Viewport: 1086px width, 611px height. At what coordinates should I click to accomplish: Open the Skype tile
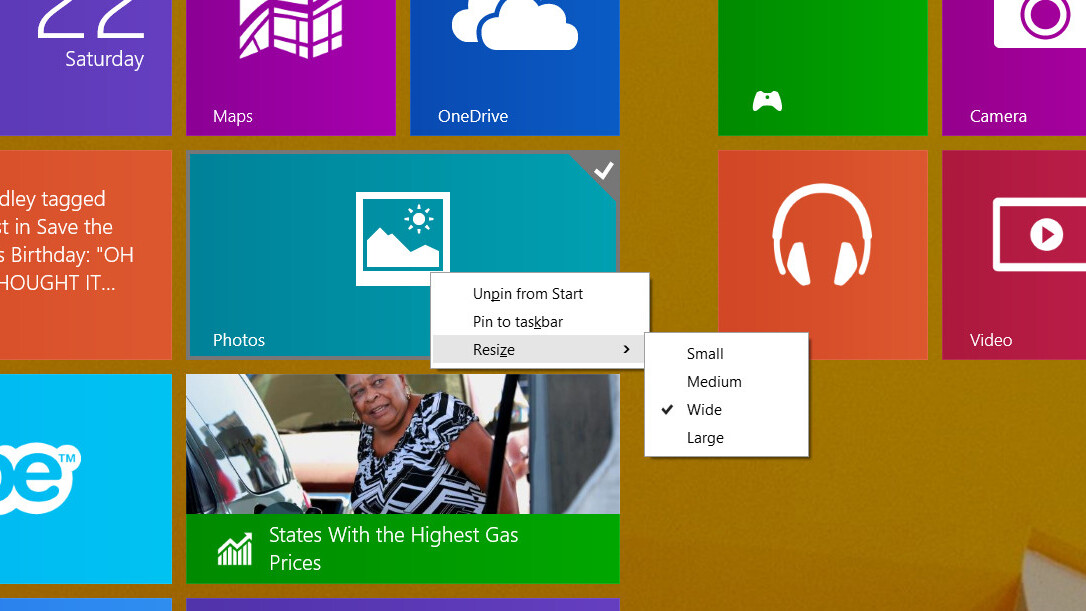[x=40, y=477]
